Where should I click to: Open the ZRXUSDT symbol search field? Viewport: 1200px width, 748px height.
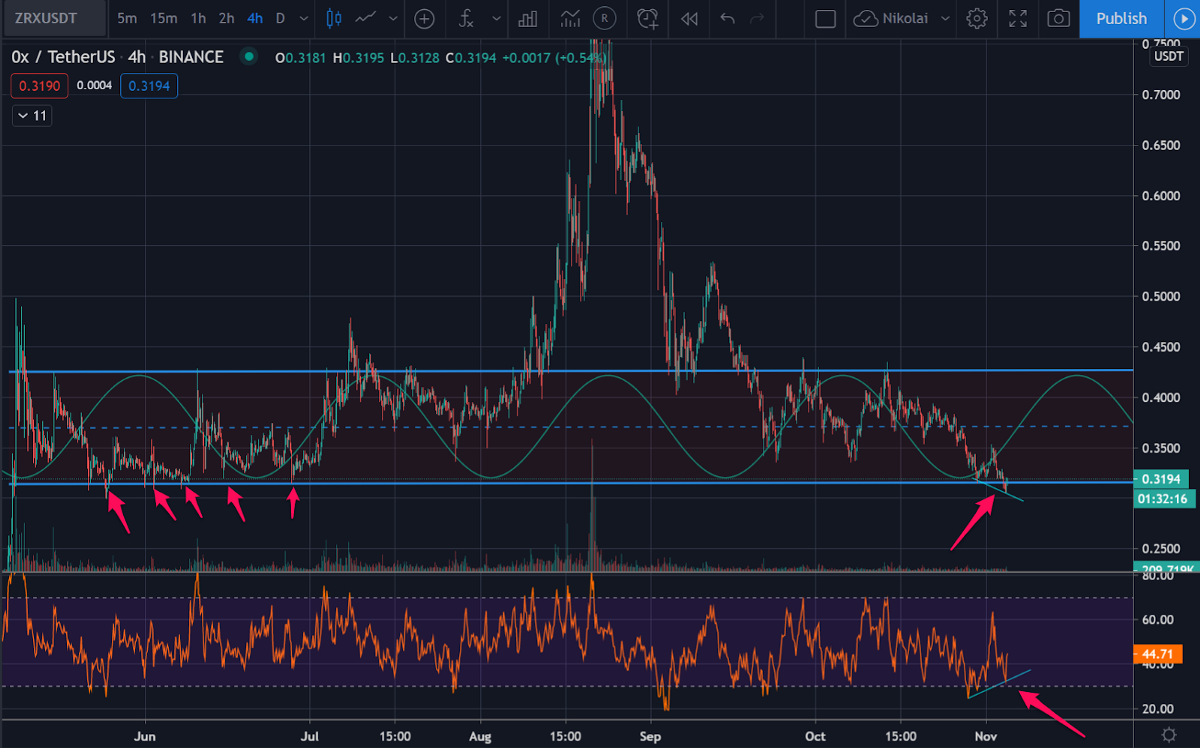click(55, 18)
